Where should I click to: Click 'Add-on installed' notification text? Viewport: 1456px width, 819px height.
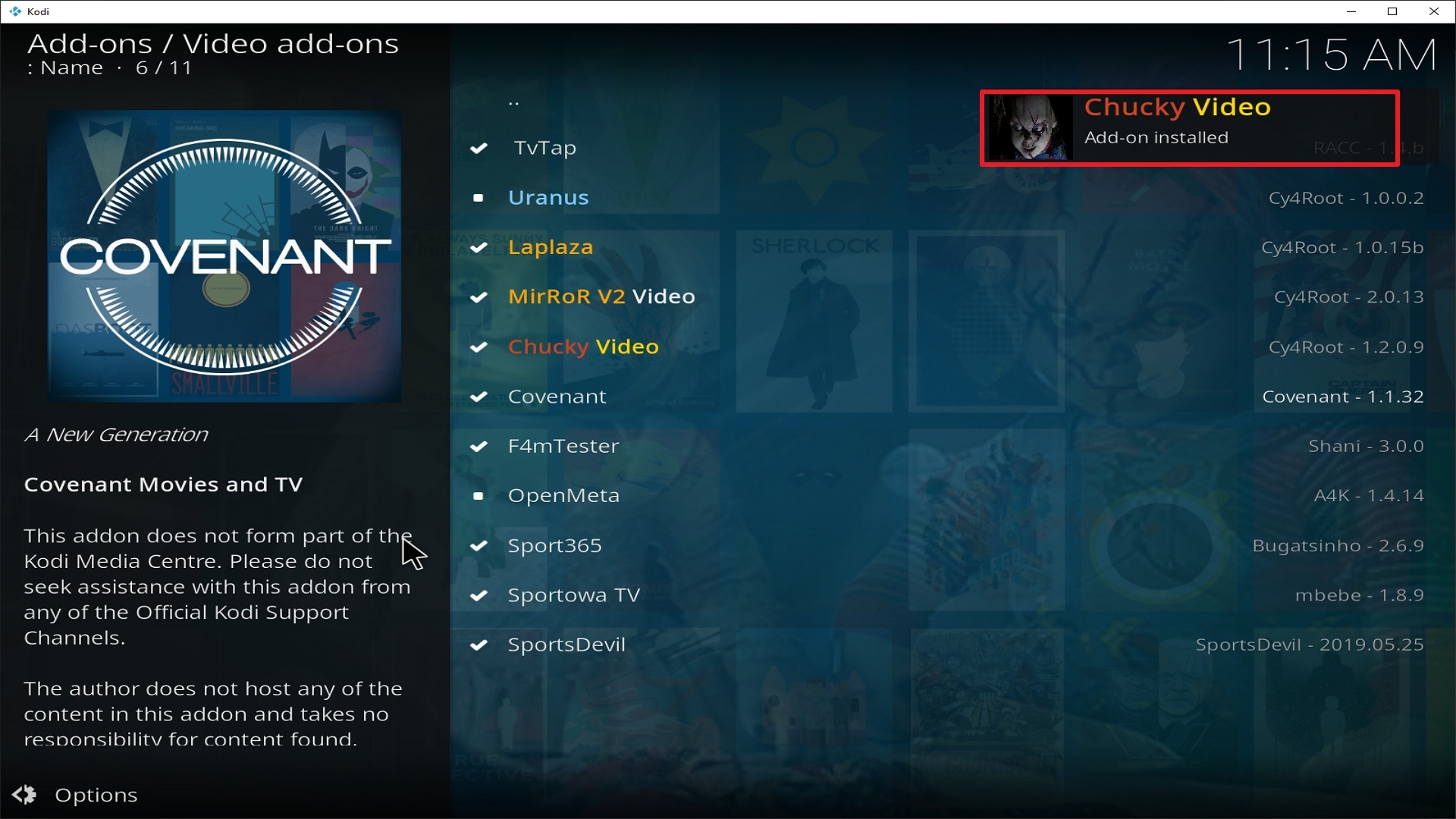(x=1156, y=138)
